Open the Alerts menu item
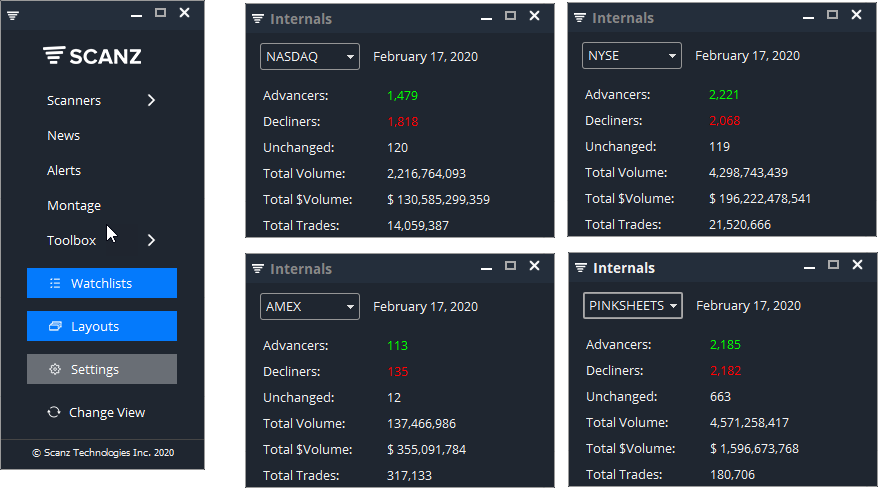The height and width of the screenshot is (489, 879). [64, 170]
